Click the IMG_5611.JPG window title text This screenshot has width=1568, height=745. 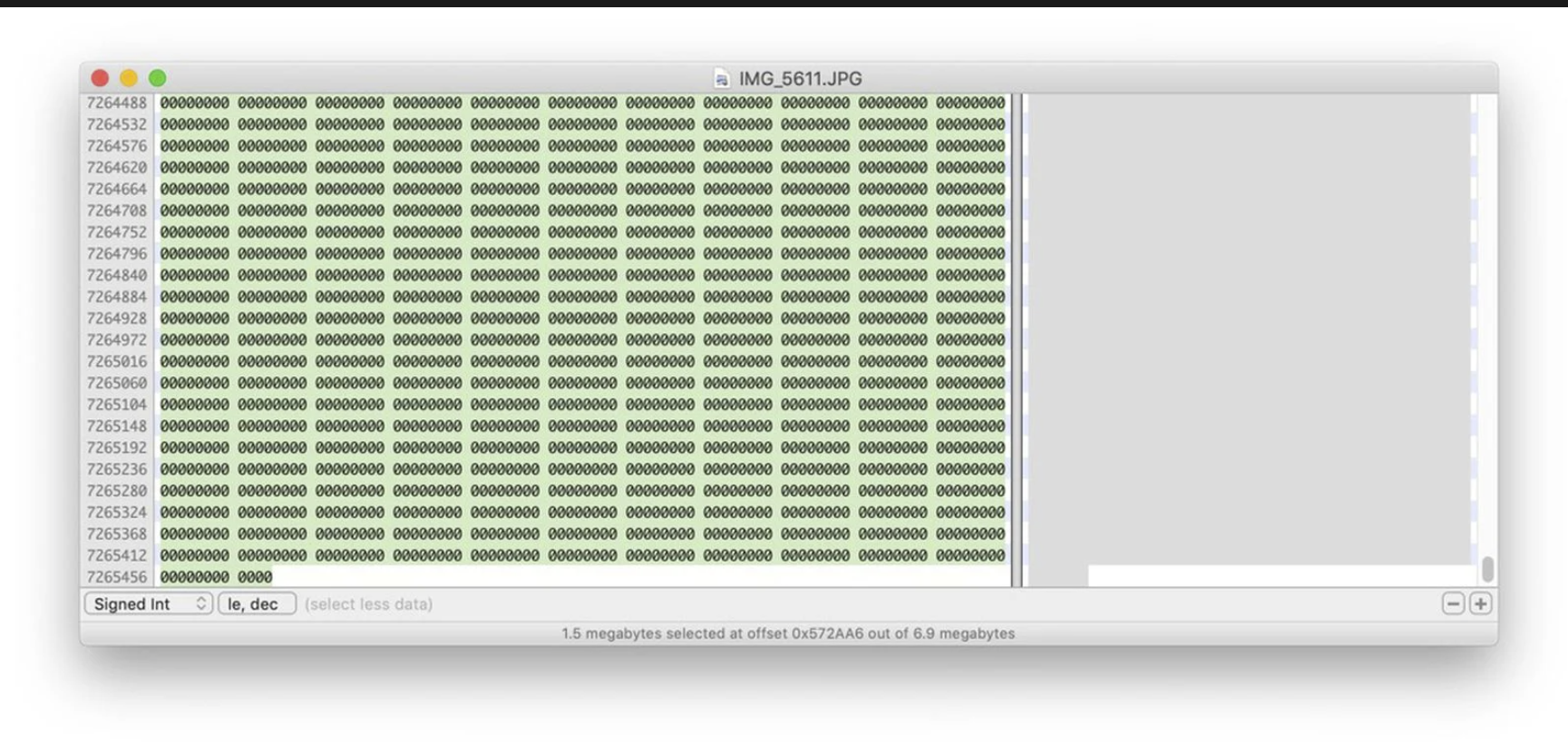pyautogui.click(x=800, y=79)
